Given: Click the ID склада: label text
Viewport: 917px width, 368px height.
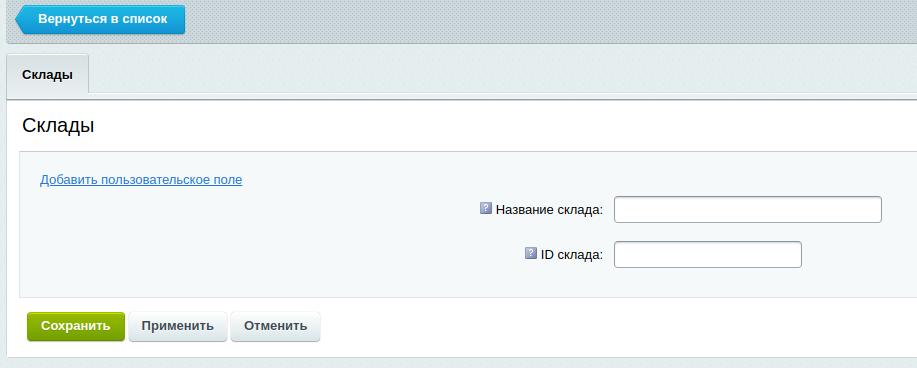Looking at the screenshot, I should [x=572, y=254].
